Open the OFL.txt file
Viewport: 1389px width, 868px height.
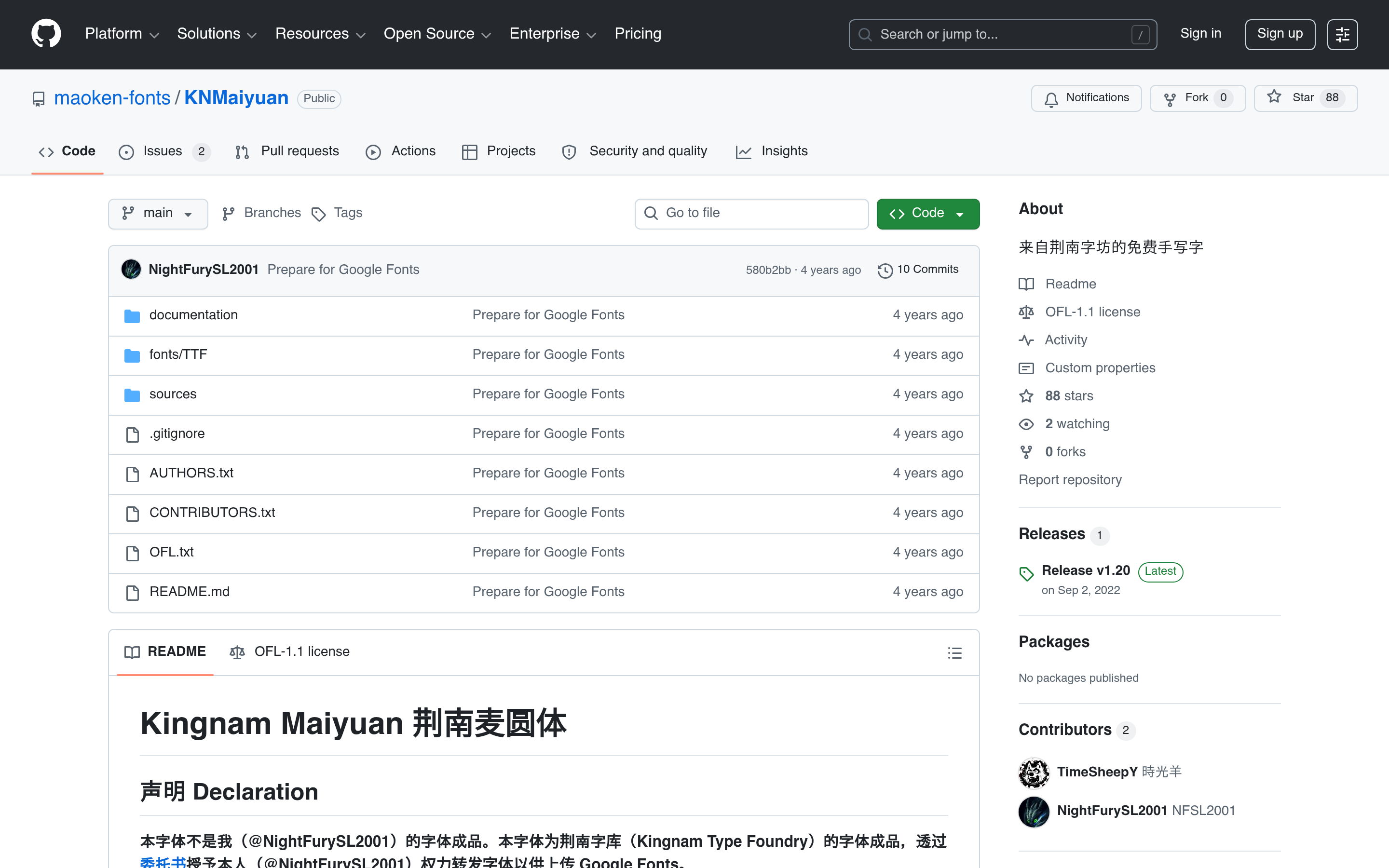pos(171,552)
